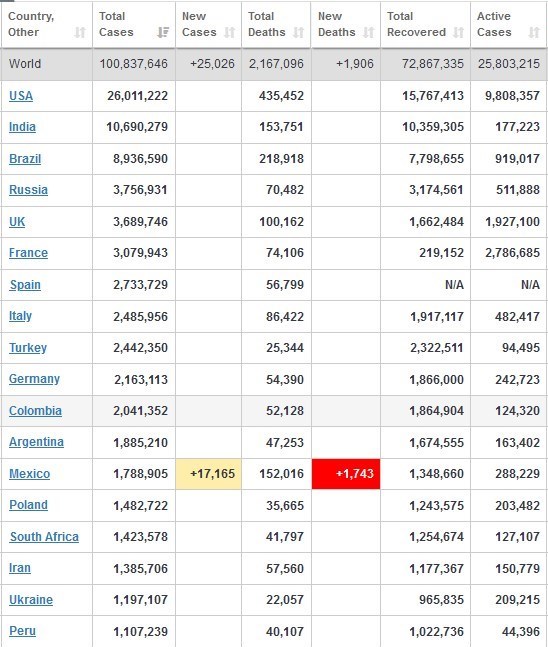Click Total Deaths sort arrows icon
This screenshot has width=548, height=647.
(299, 32)
